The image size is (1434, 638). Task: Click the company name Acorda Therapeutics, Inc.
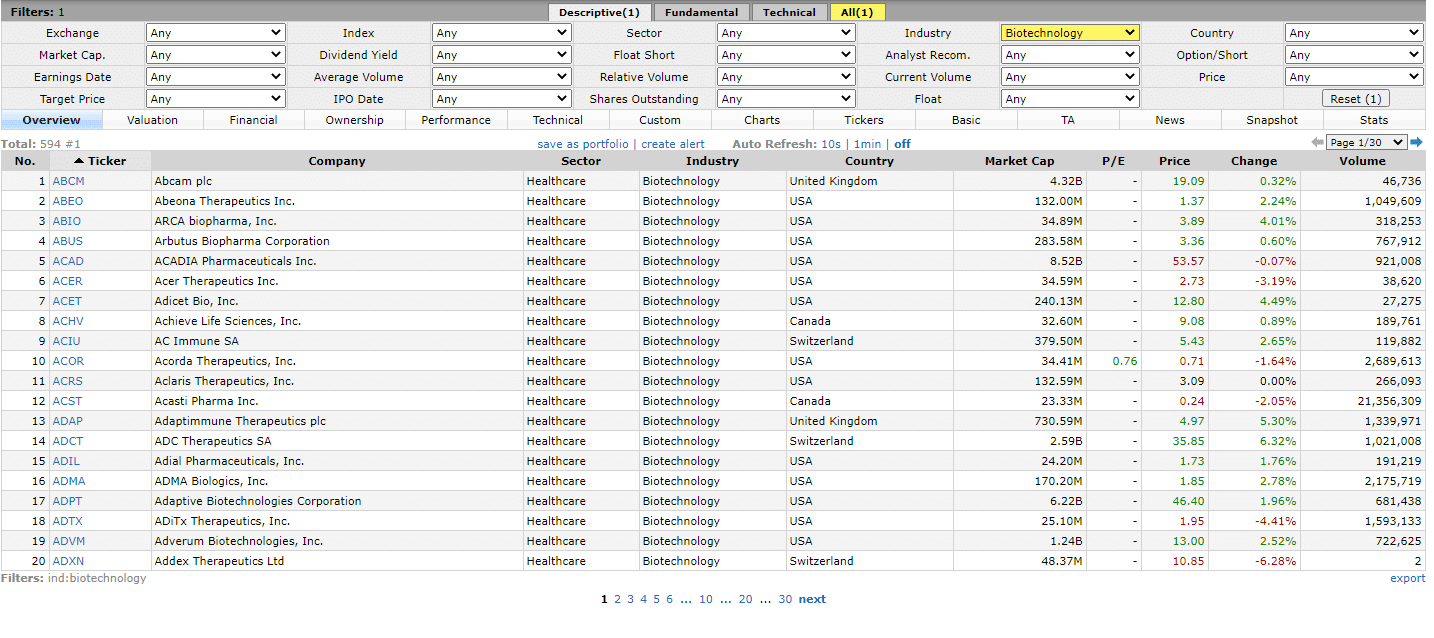(225, 361)
